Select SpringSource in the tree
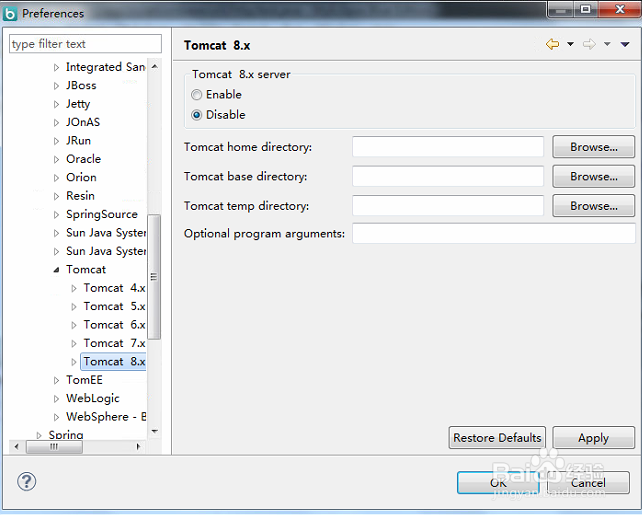 coord(102,215)
